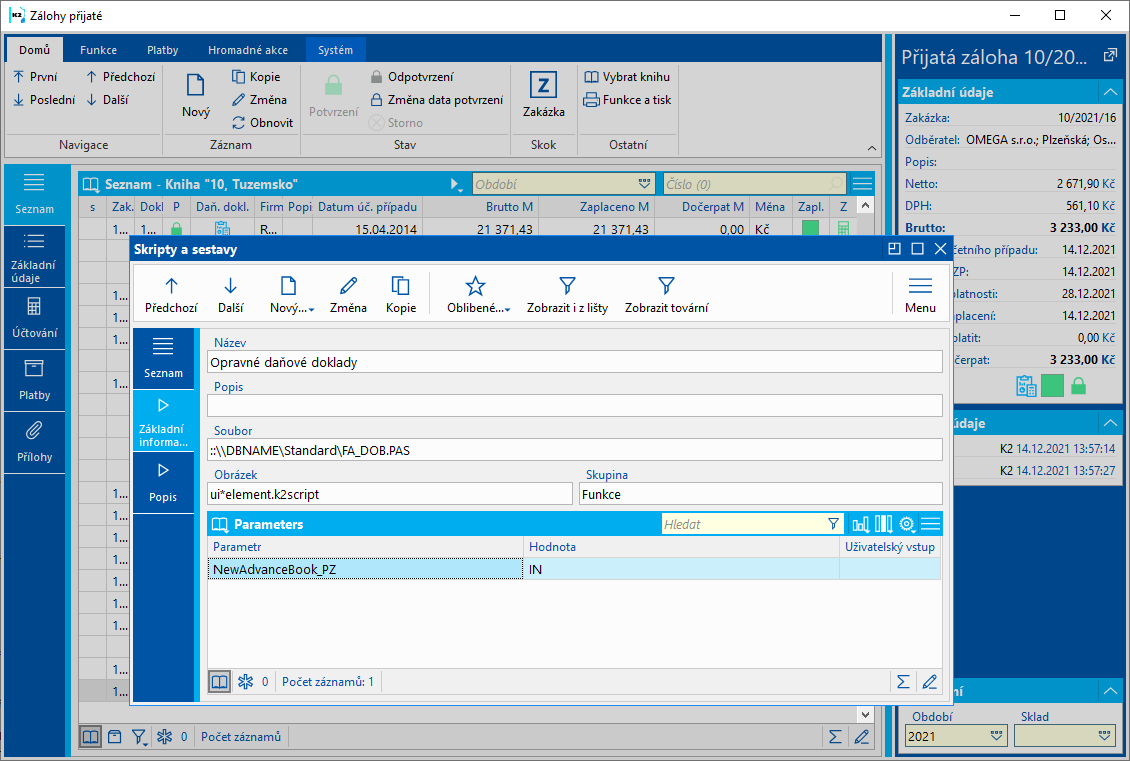Click Funkce a tisk button
This screenshot has width=1130, height=761.
tap(627, 100)
